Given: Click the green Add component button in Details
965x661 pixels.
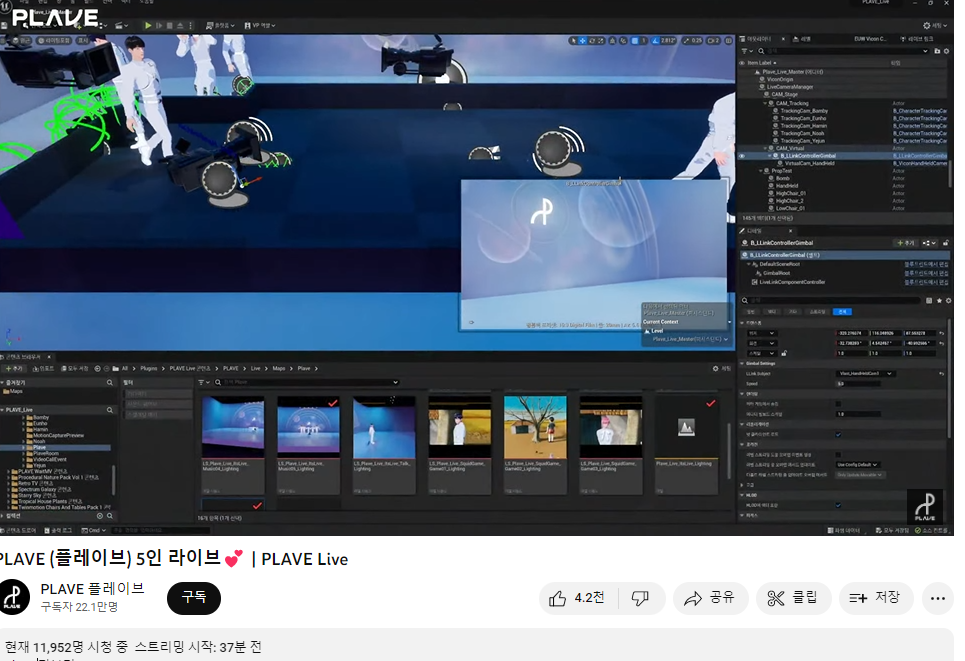Looking at the screenshot, I should [906, 243].
